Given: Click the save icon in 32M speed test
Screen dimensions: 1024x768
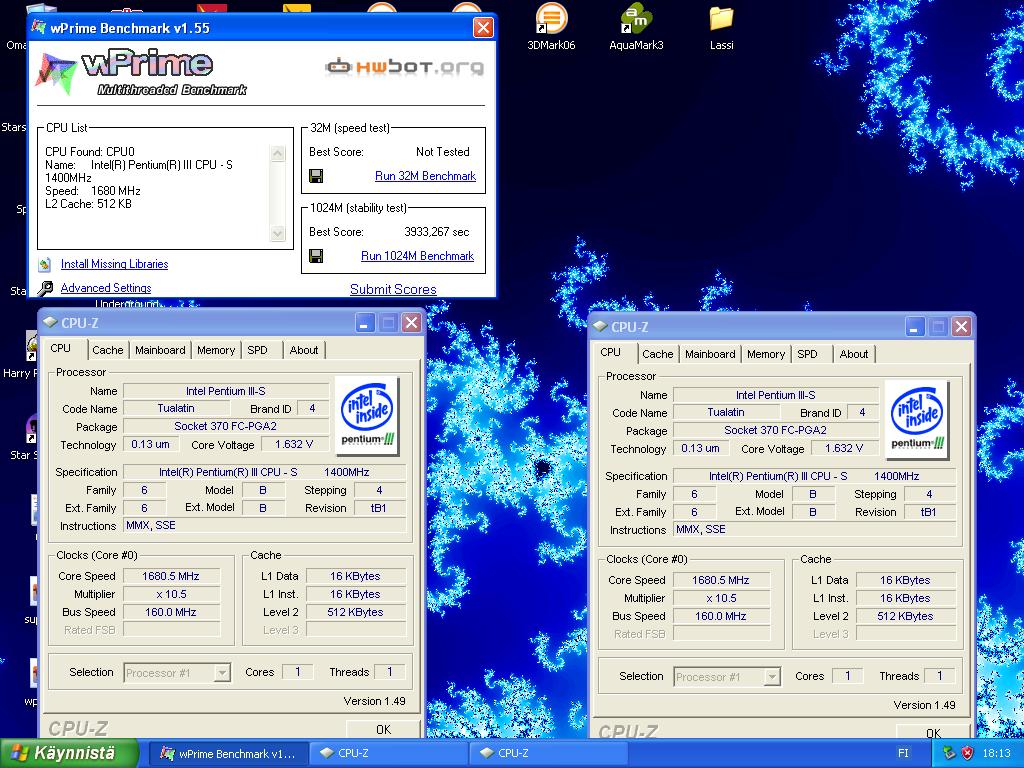Looking at the screenshot, I should (316, 176).
